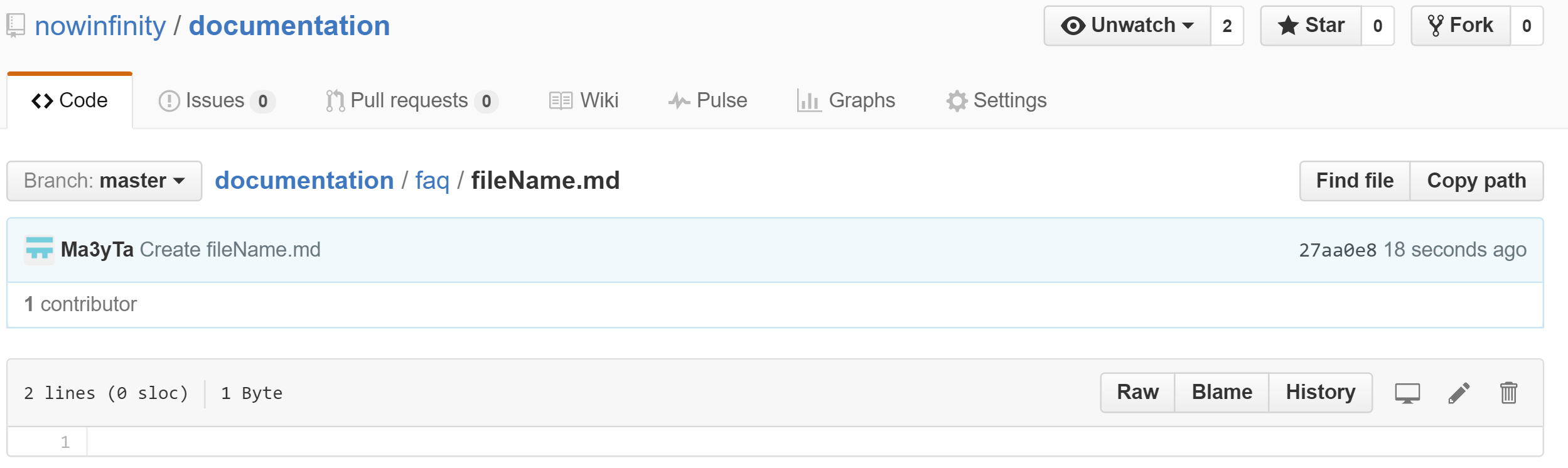This screenshot has width=1568, height=468.
Task: Click the Ma3yTa avatar thumbnail
Action: (x=39, y=250)
